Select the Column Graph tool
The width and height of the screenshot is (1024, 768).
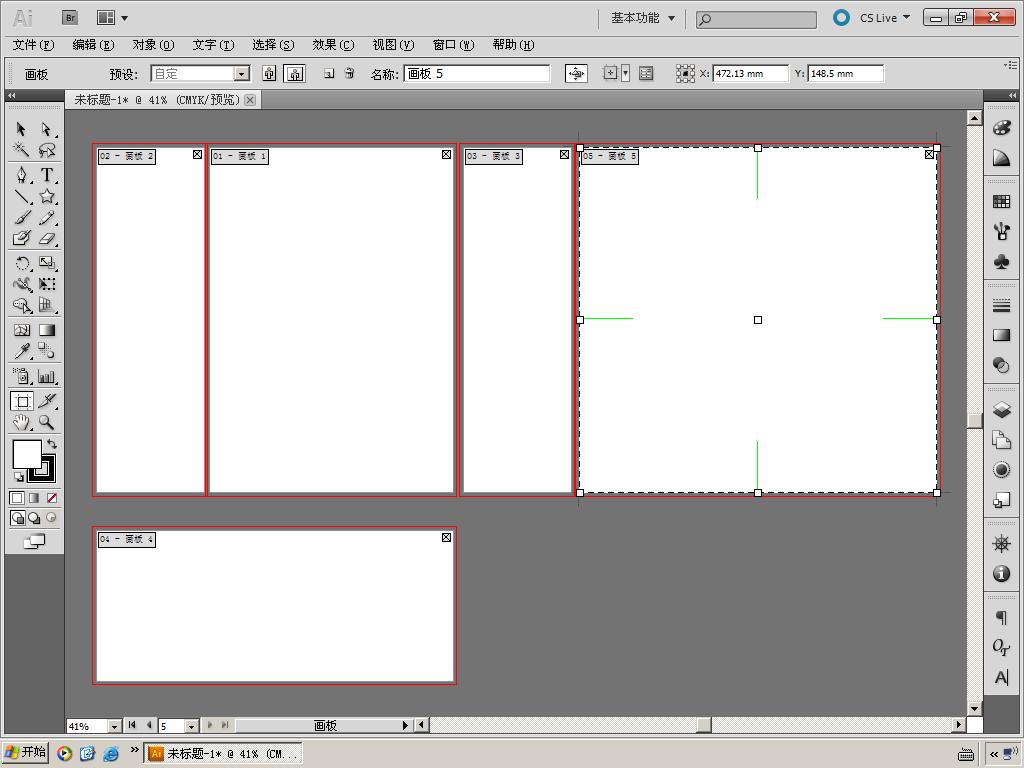click(x=46, y=376)
